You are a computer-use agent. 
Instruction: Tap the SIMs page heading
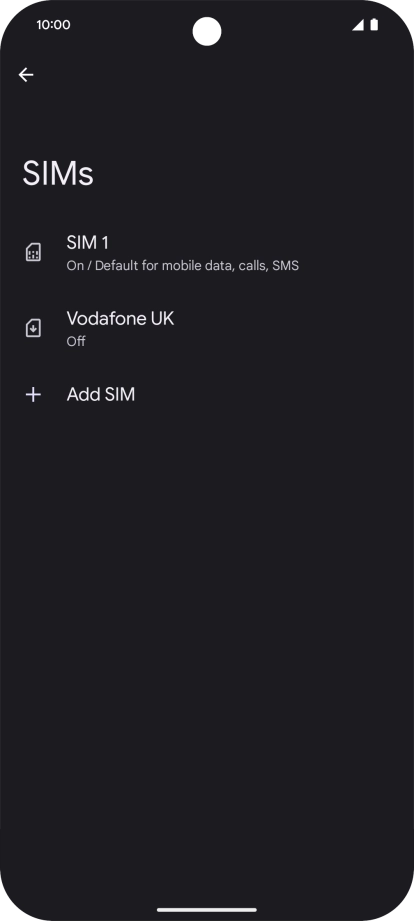[58, 174]
